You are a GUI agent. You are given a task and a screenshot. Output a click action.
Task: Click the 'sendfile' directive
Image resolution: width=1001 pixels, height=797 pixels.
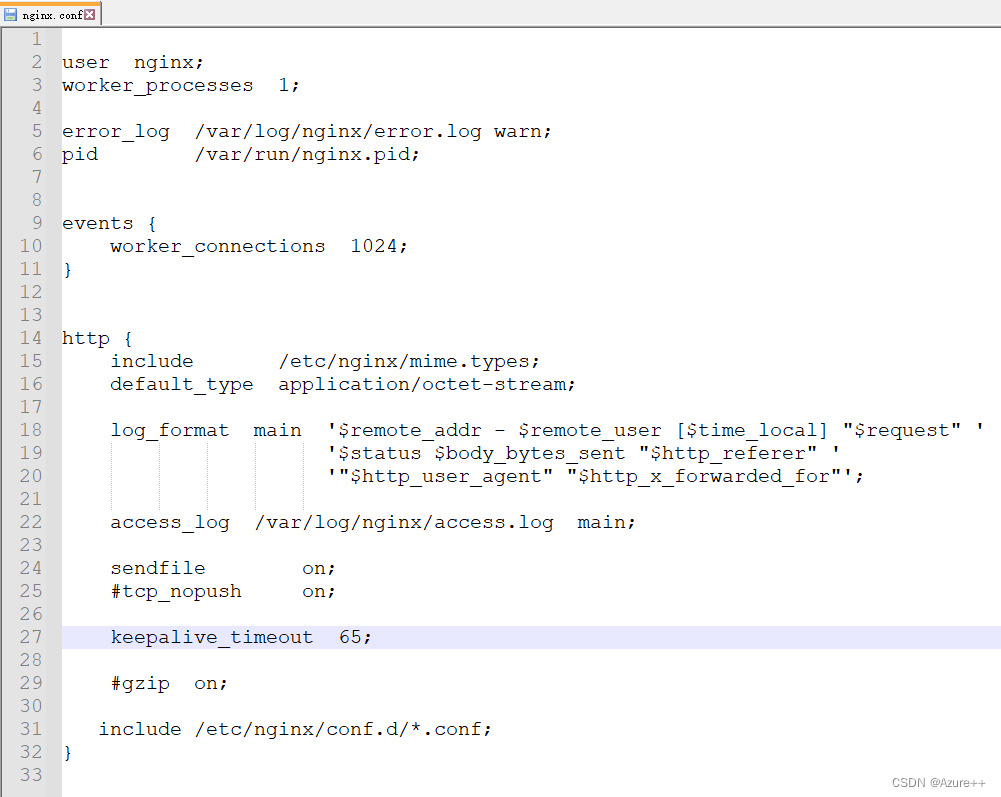point(158,568)
